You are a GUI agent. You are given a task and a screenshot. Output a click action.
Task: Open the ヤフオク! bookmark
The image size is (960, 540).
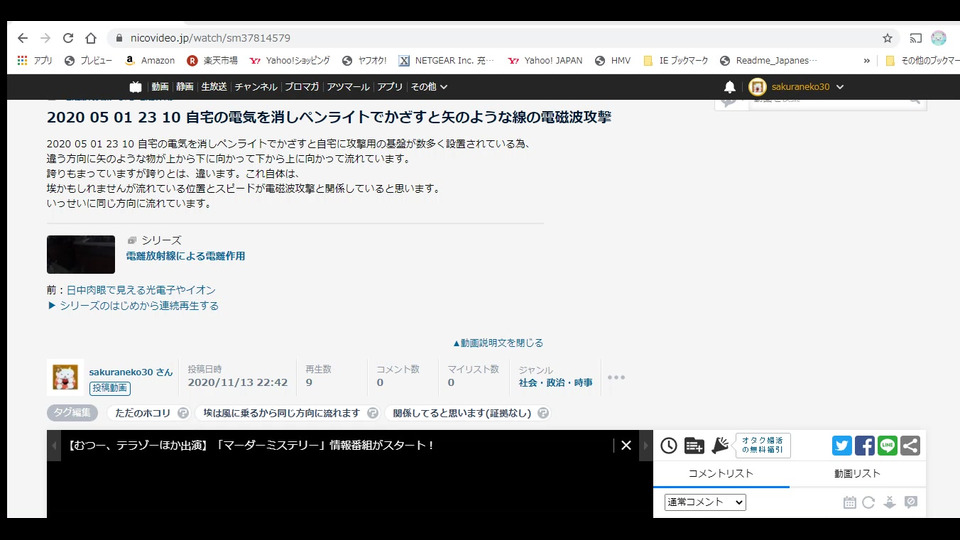point(364,61)
